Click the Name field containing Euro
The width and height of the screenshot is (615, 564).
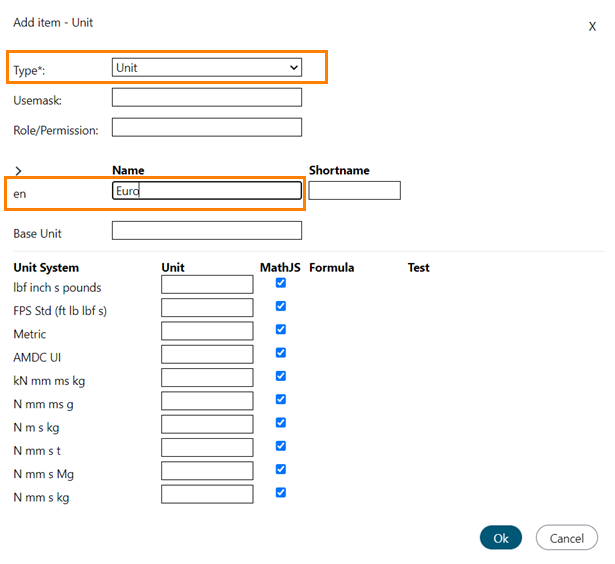(207, 190)
